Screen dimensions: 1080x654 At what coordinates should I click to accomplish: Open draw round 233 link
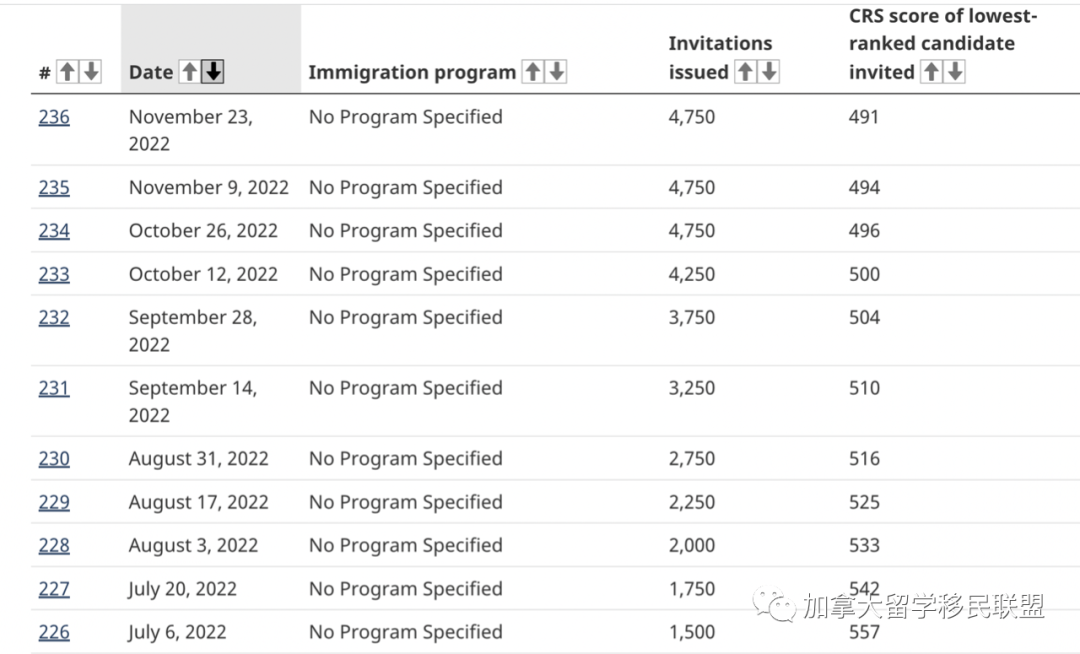point(54,274)
